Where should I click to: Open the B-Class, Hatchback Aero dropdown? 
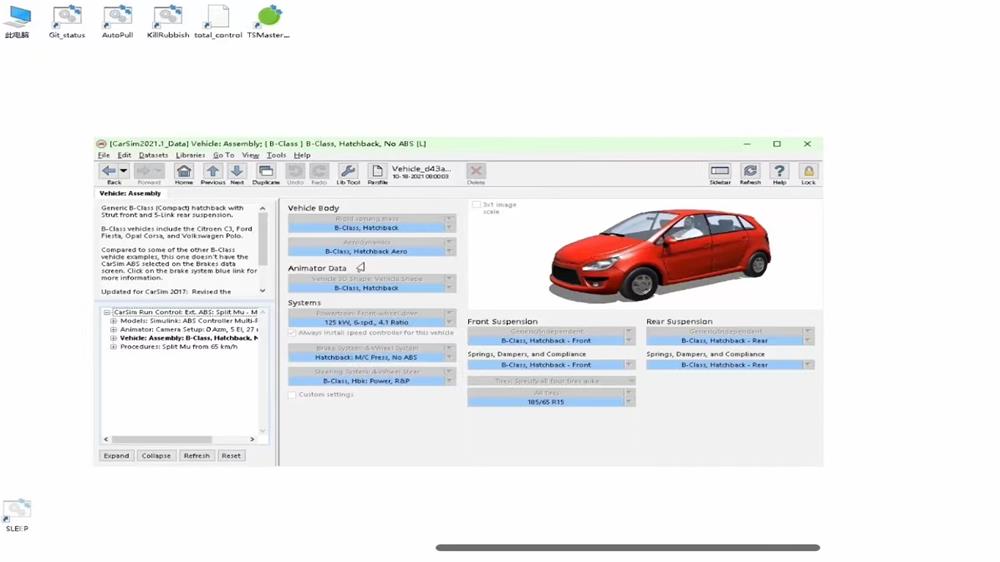(449, 251)
